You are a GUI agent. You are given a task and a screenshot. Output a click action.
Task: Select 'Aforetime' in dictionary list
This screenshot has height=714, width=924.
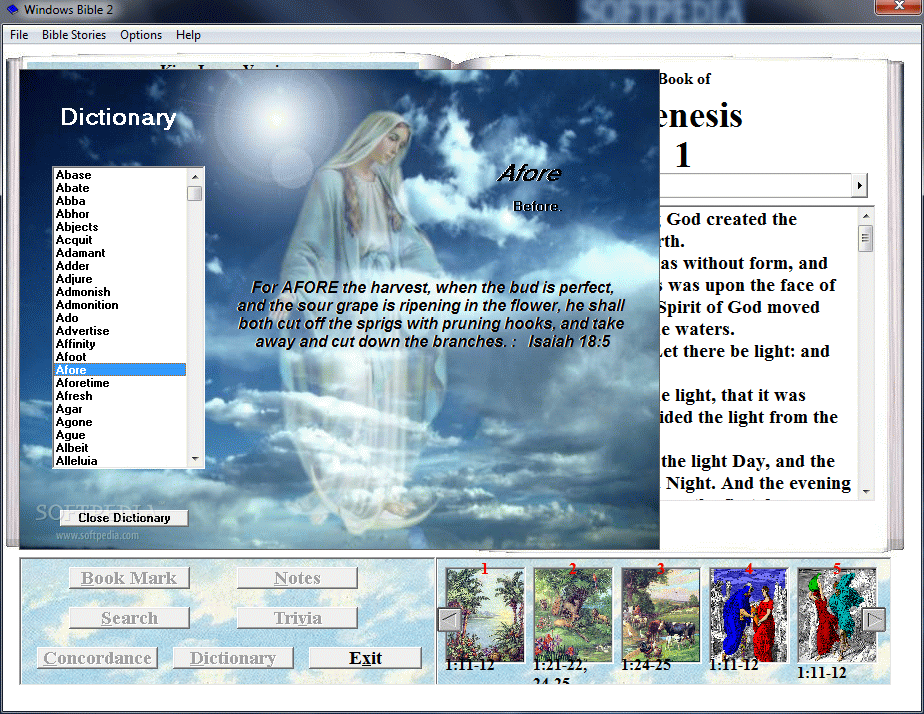pos(120,383)
